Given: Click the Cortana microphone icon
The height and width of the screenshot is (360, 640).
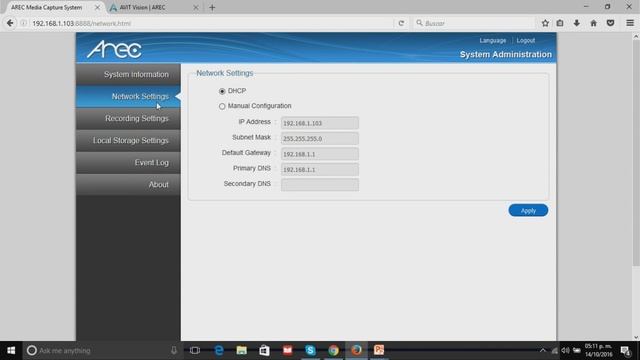Looking at the screenshot, I should [174, 351].
